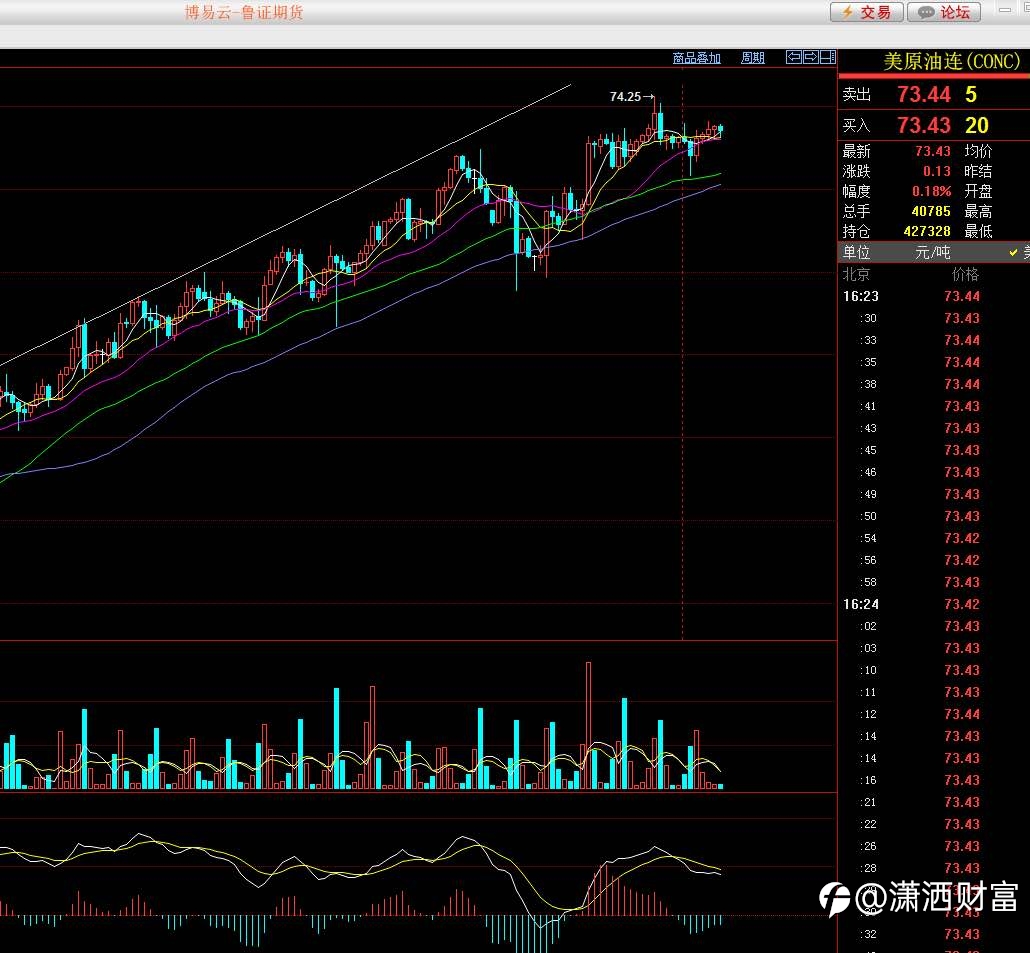Click the left arrow chart navigation icon
The image size is (1030, 953).
[x=794, y=57]
